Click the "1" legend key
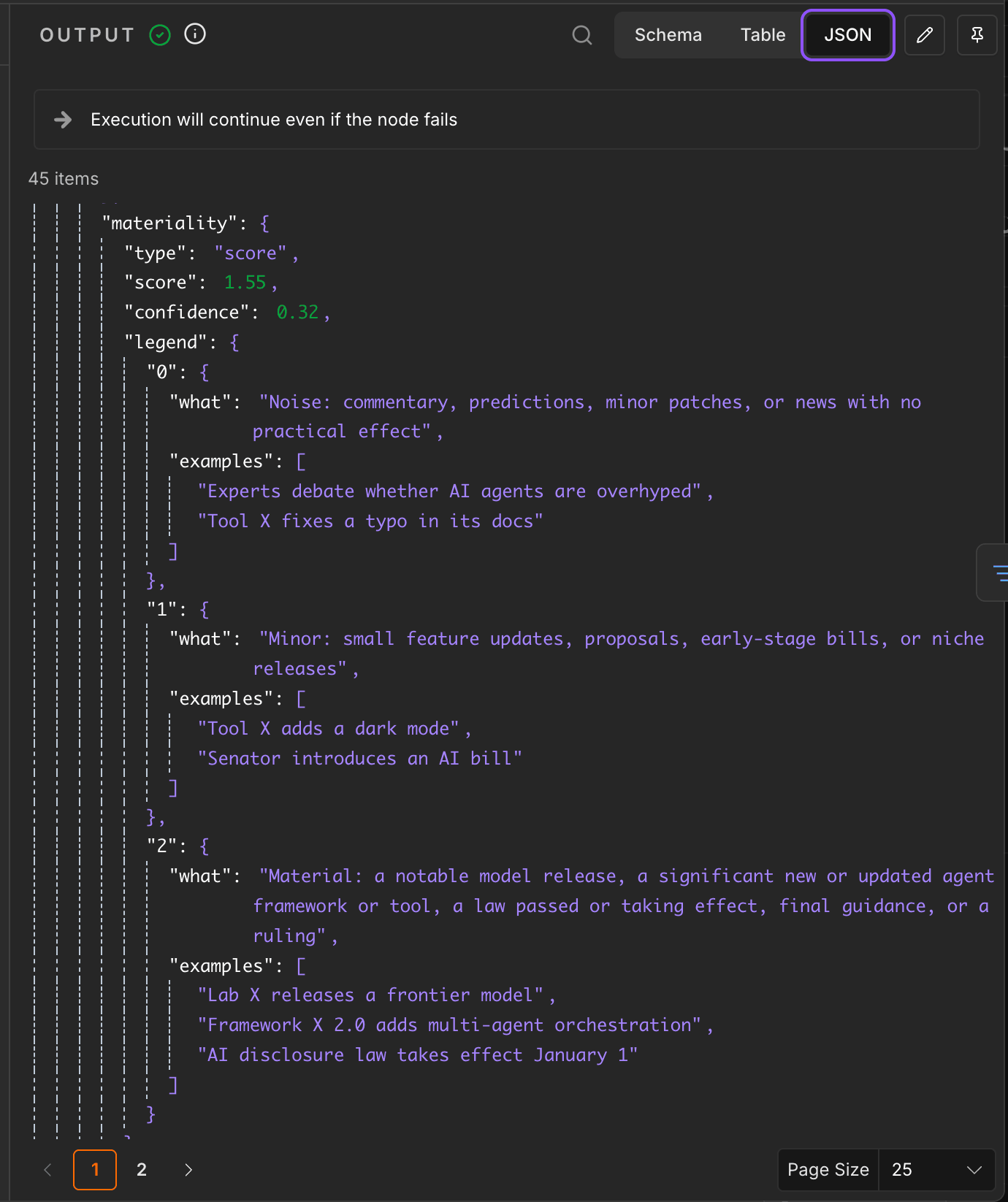Viewport: 1008px width, 1202px height. point(161,610)
